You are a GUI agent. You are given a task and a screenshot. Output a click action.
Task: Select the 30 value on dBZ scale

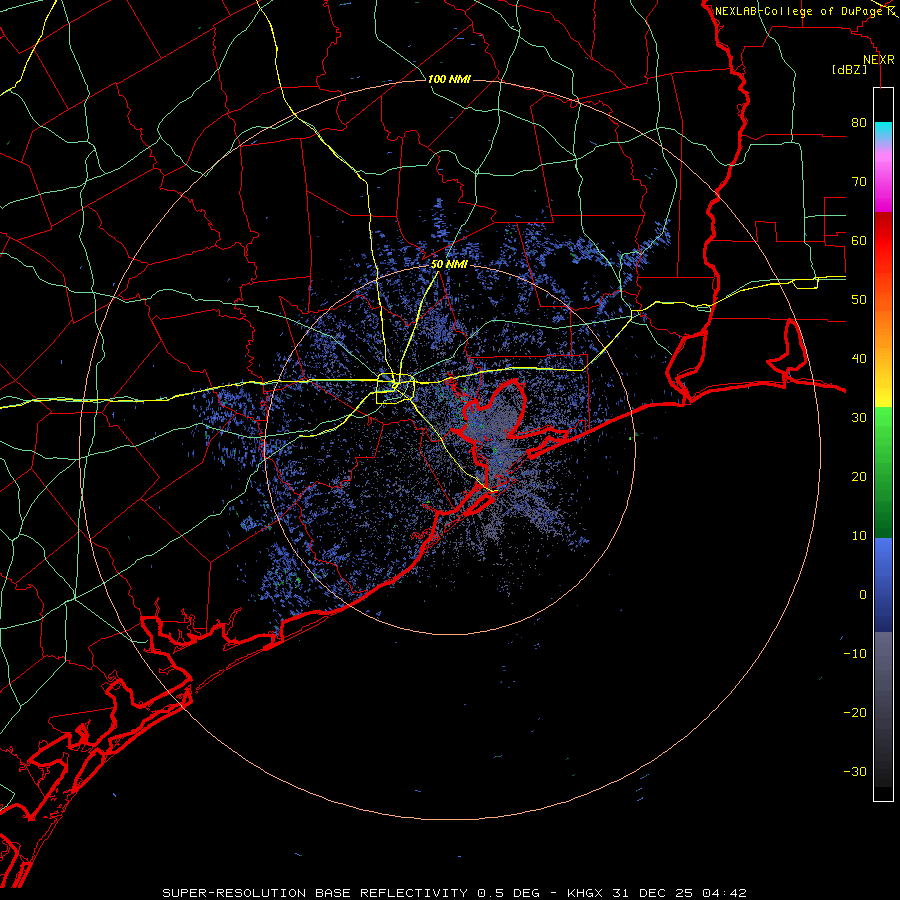tap(859, 417)
